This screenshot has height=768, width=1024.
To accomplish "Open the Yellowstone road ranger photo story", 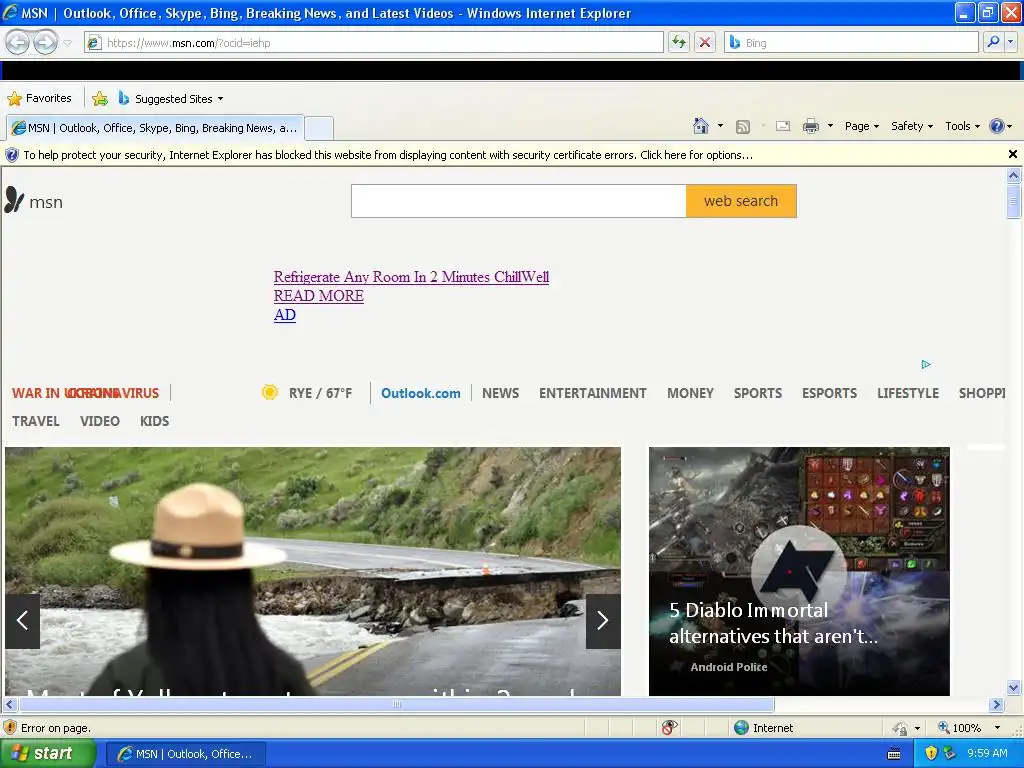I will (313, 571).
